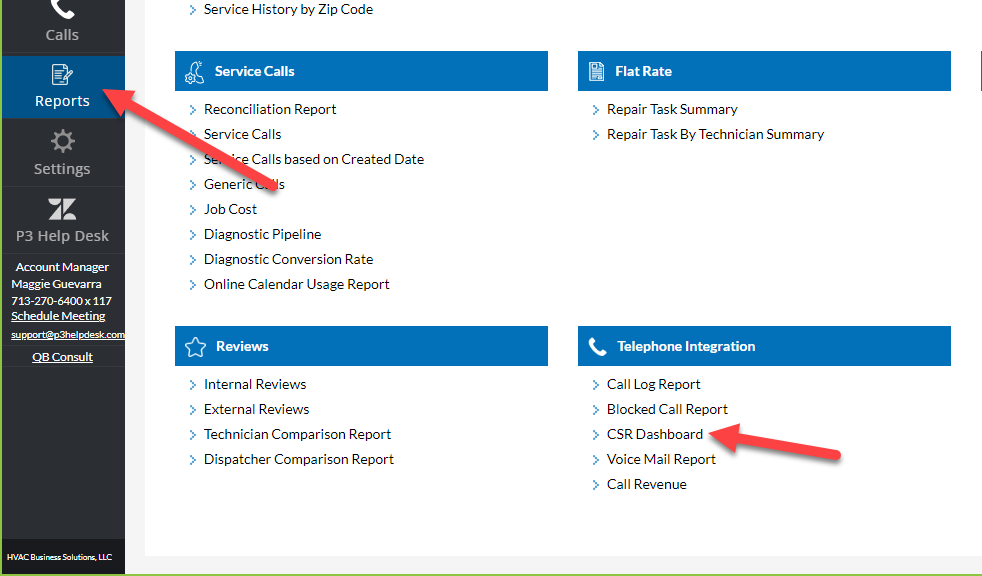Click the Reviews section header
Viewport: 982px width, 576px height.
[x=361, y=346]
